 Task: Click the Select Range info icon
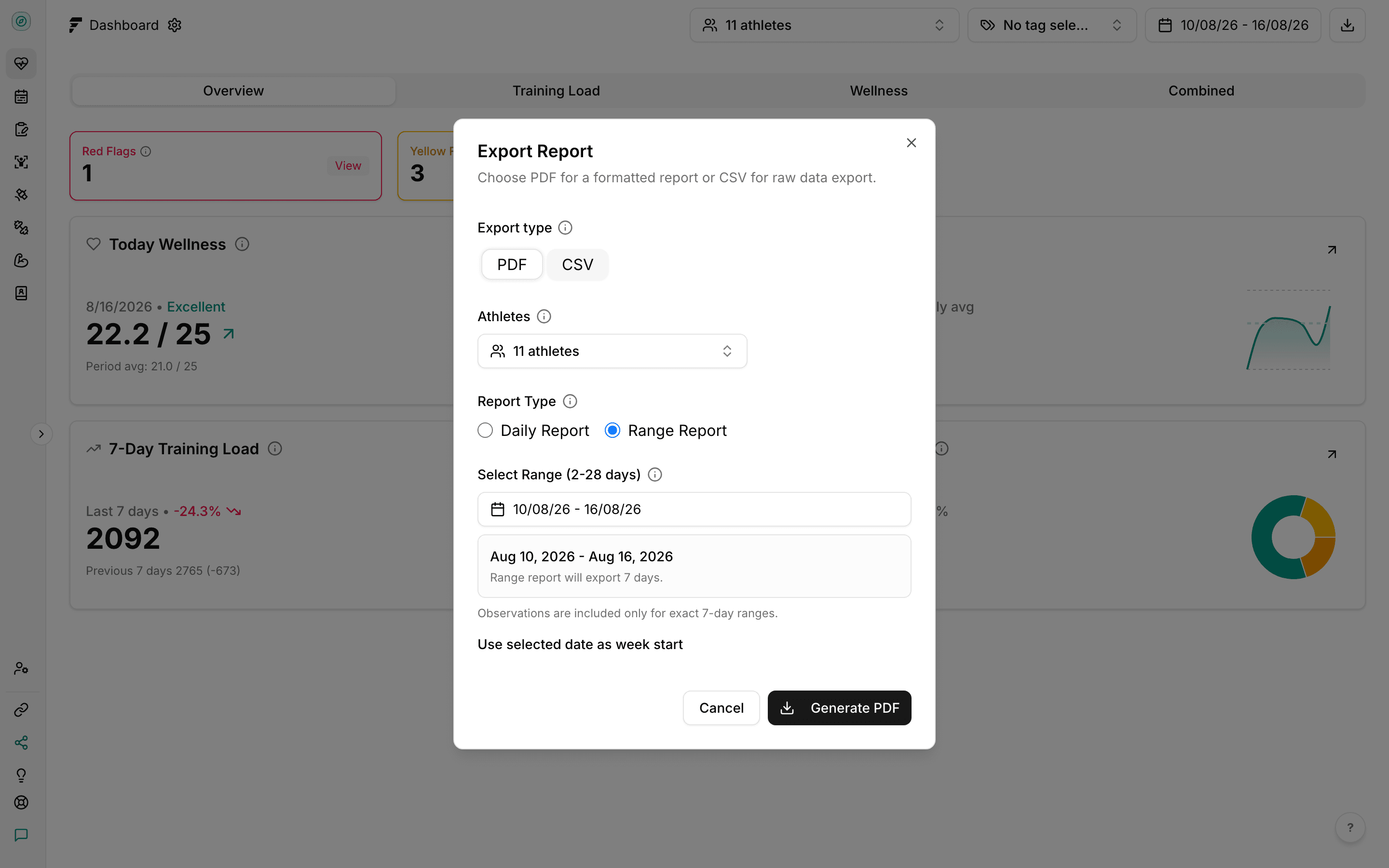[x=655, y=475]
